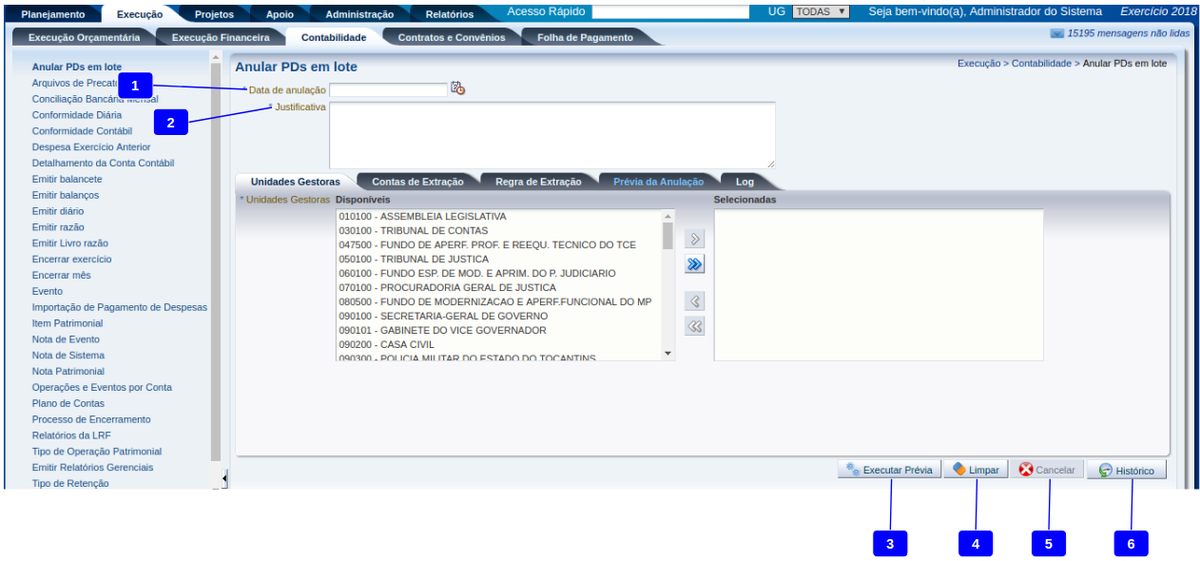Click the single right arrow to move selected unit
Screen dimensions: 1200x561
695,239
